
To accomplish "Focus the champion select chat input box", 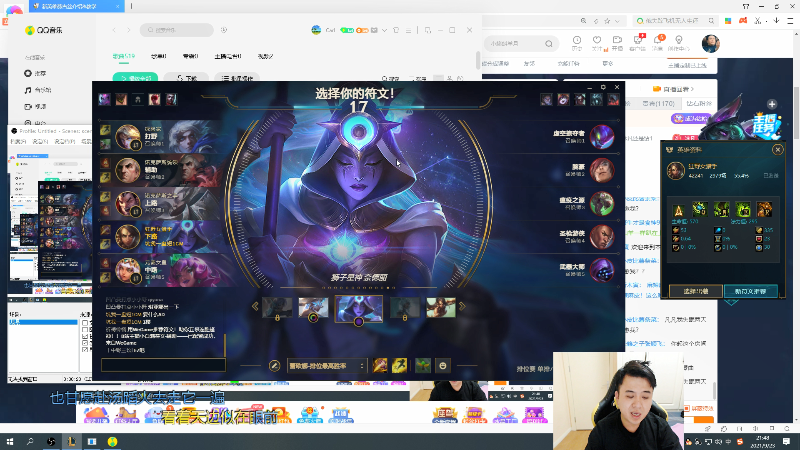I will pos(163,365).
